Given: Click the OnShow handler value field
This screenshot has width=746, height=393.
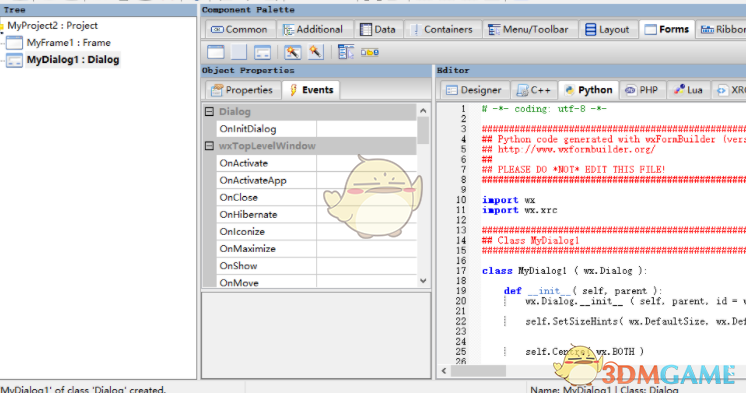Looking at the screenshot, I should (x=367, y=265).
